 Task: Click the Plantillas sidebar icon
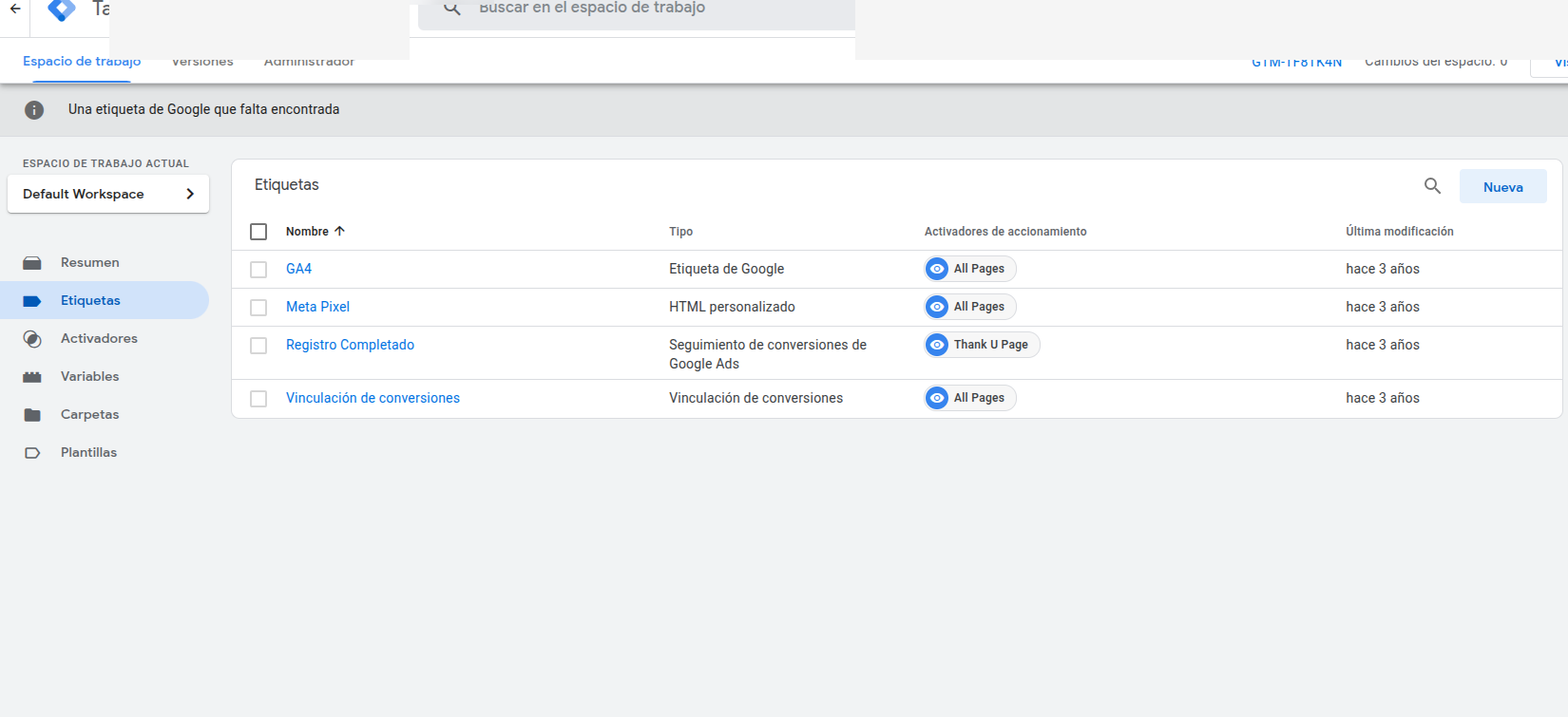(x=32, y=453)
